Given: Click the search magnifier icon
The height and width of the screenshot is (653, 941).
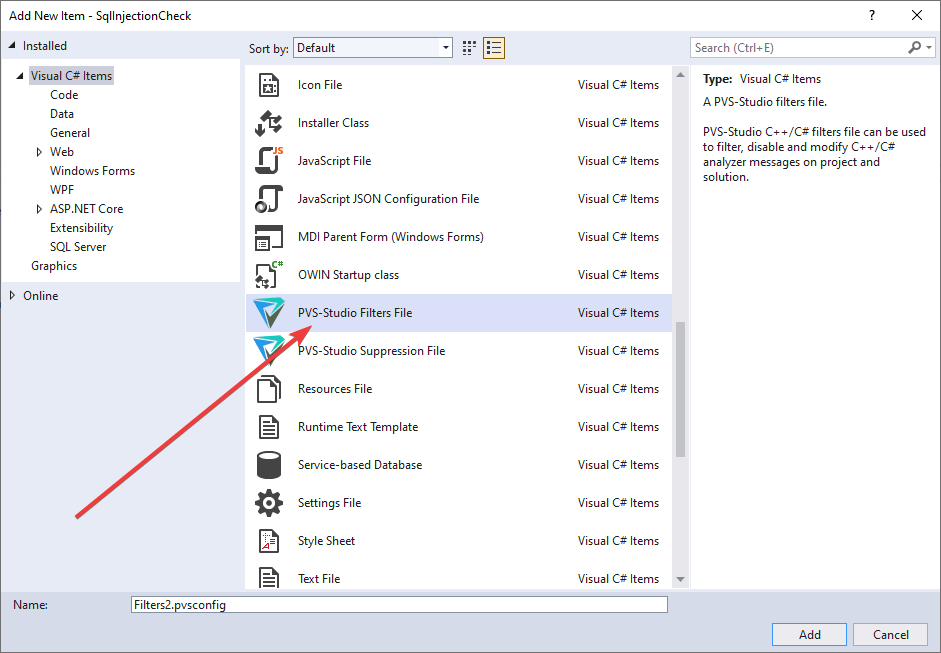Looking at the screenshot, I should tap(915, 47).
